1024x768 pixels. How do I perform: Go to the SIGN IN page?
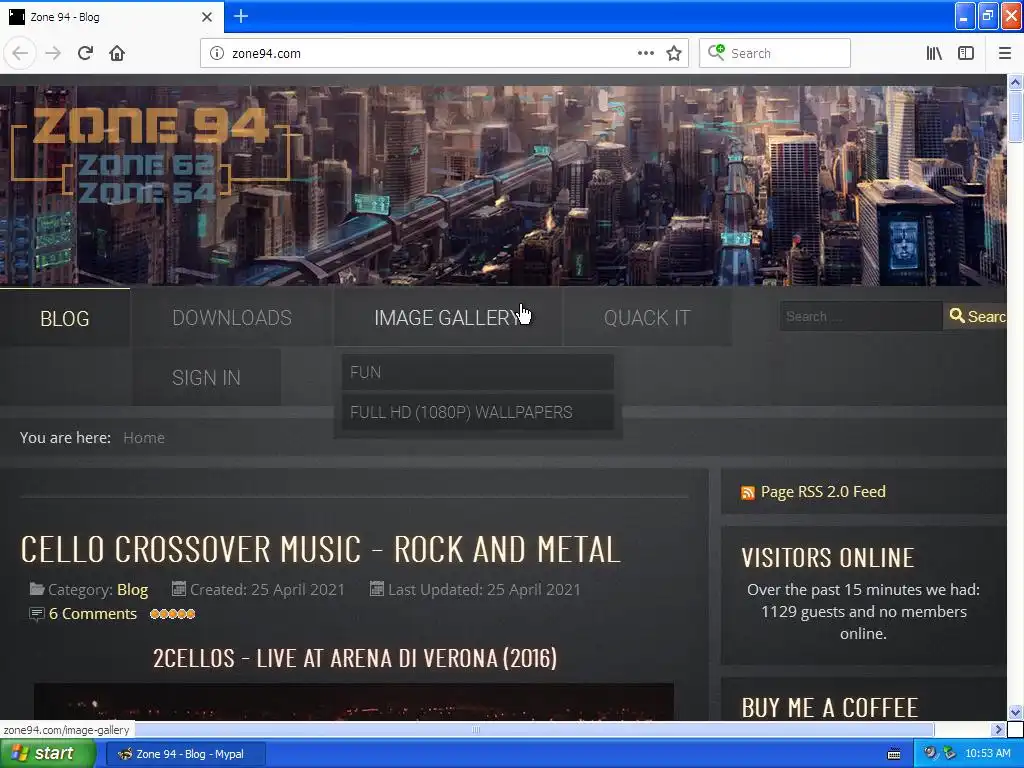pos(206,377)
